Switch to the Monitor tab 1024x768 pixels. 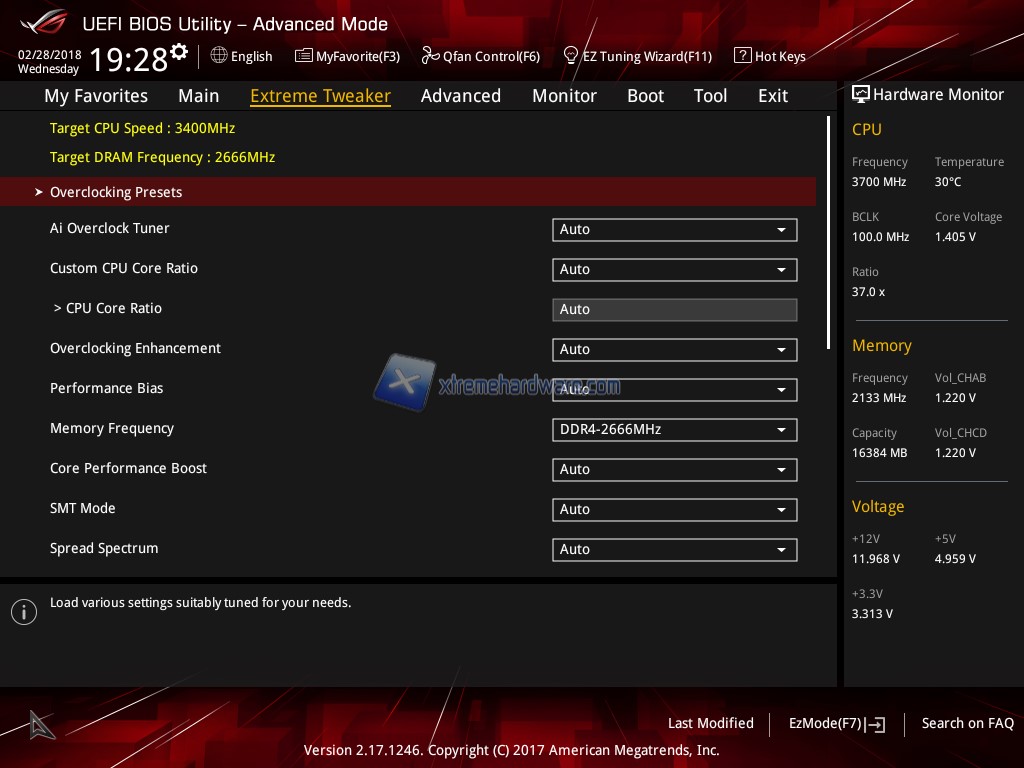(x=564, y=96)
